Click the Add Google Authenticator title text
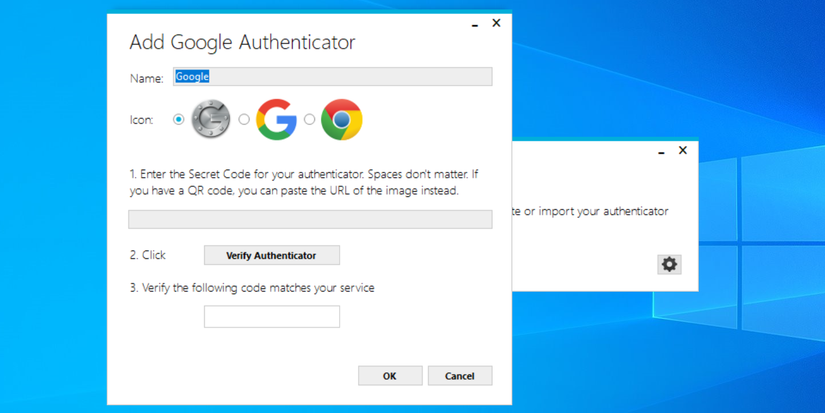 (x=242, y=43)
